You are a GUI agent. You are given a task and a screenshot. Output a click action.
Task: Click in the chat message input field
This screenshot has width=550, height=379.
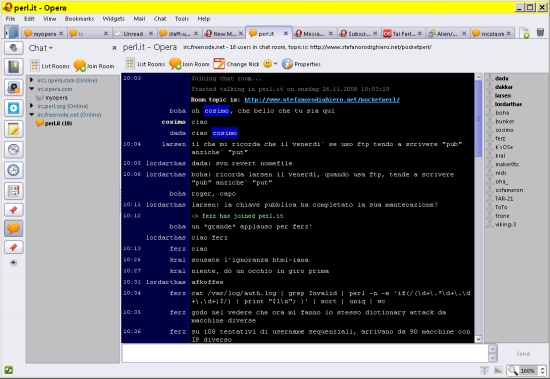[x=305, y=353]
